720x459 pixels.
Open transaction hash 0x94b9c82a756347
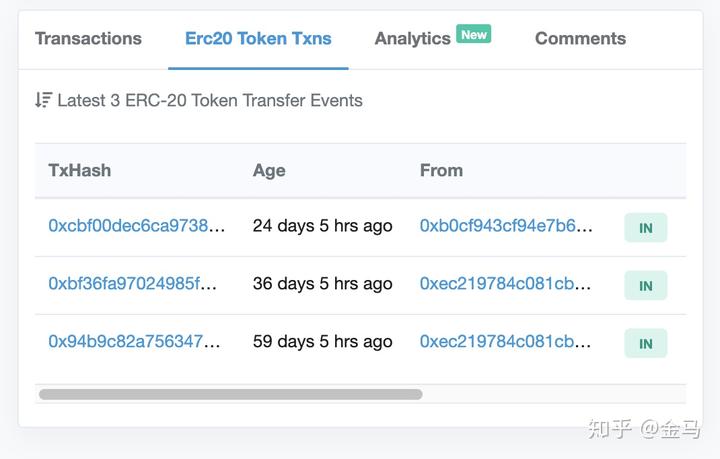coord(135,342)
